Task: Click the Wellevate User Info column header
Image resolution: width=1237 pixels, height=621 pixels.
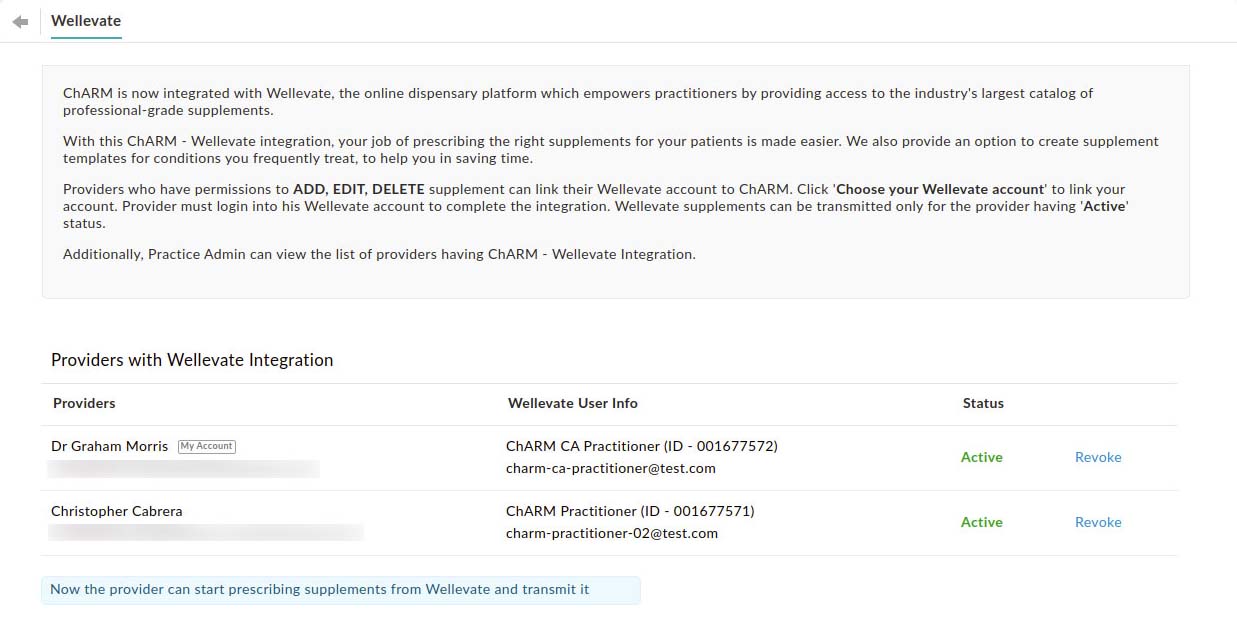Action: pyautogui.click(x=573, y=403)
